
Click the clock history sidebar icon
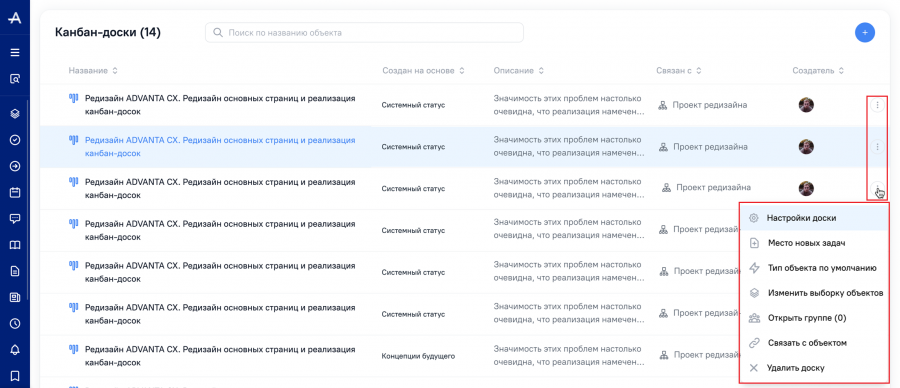tap(15, 324)
